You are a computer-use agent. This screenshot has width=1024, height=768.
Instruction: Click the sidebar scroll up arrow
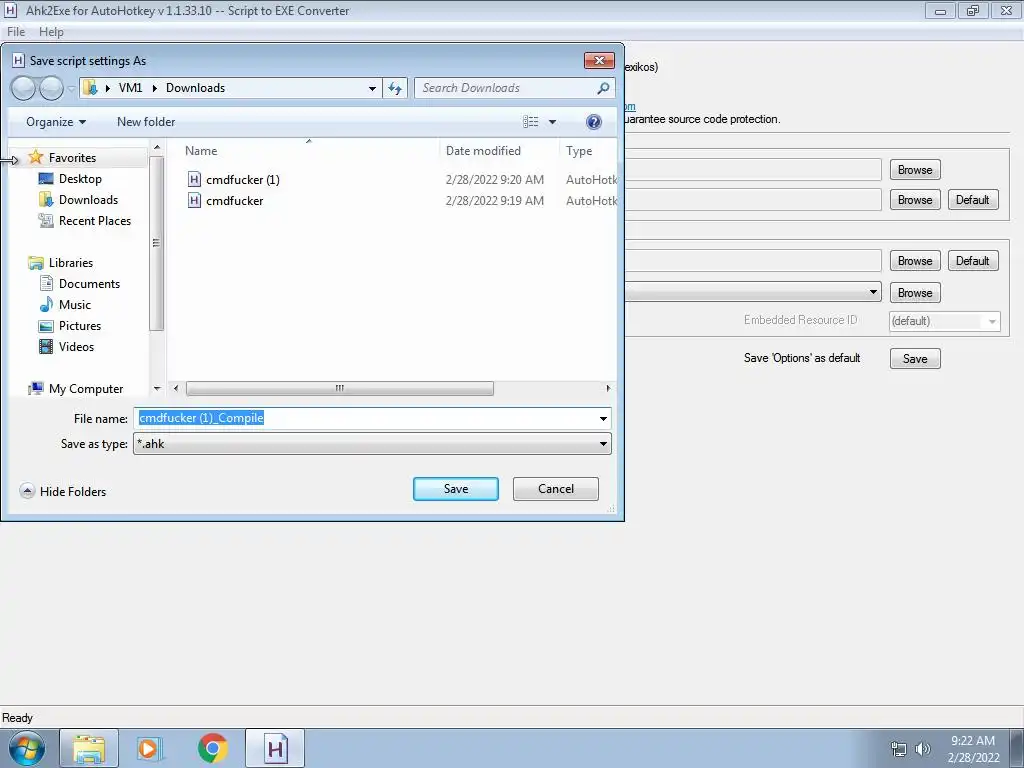(157, 148)
